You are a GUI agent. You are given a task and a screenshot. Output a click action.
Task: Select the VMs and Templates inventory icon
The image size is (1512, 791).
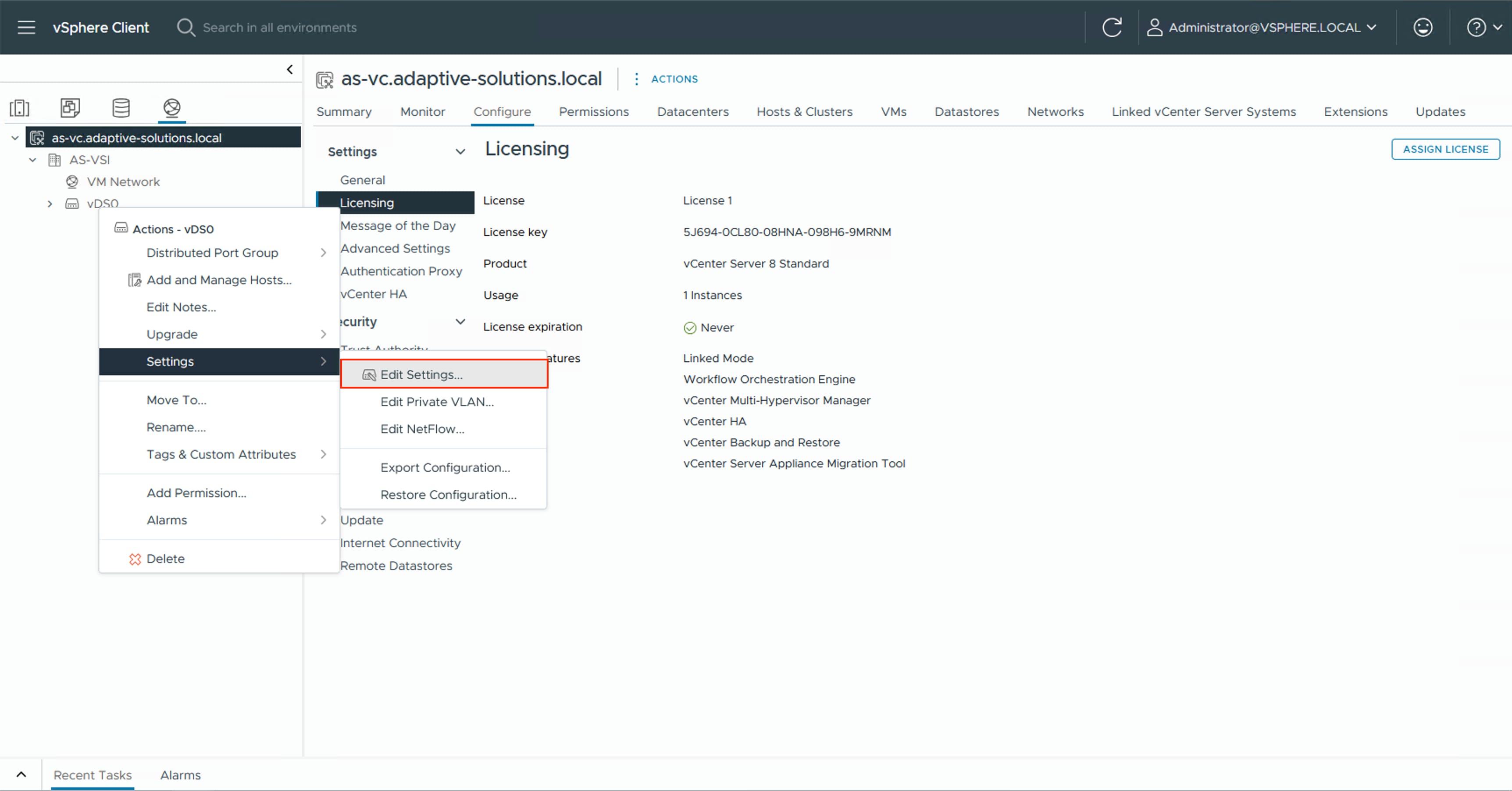point(70,108)
